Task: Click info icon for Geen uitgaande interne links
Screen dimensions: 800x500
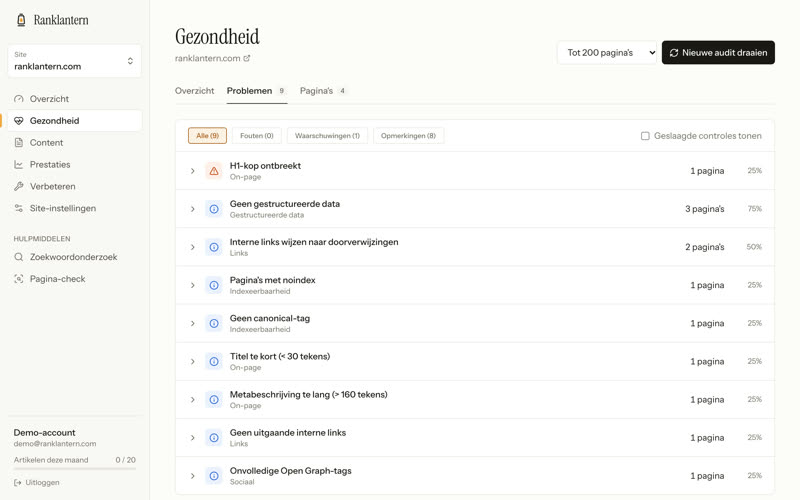Action: (214, 438)
